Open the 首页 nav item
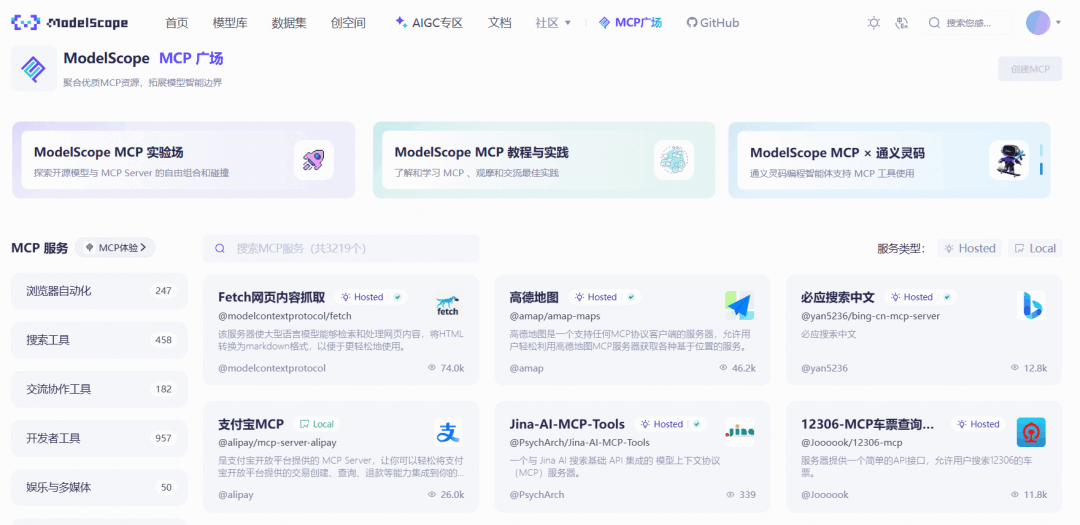Viewport: 1080px width, 525px height. click(x=177, y=23)
